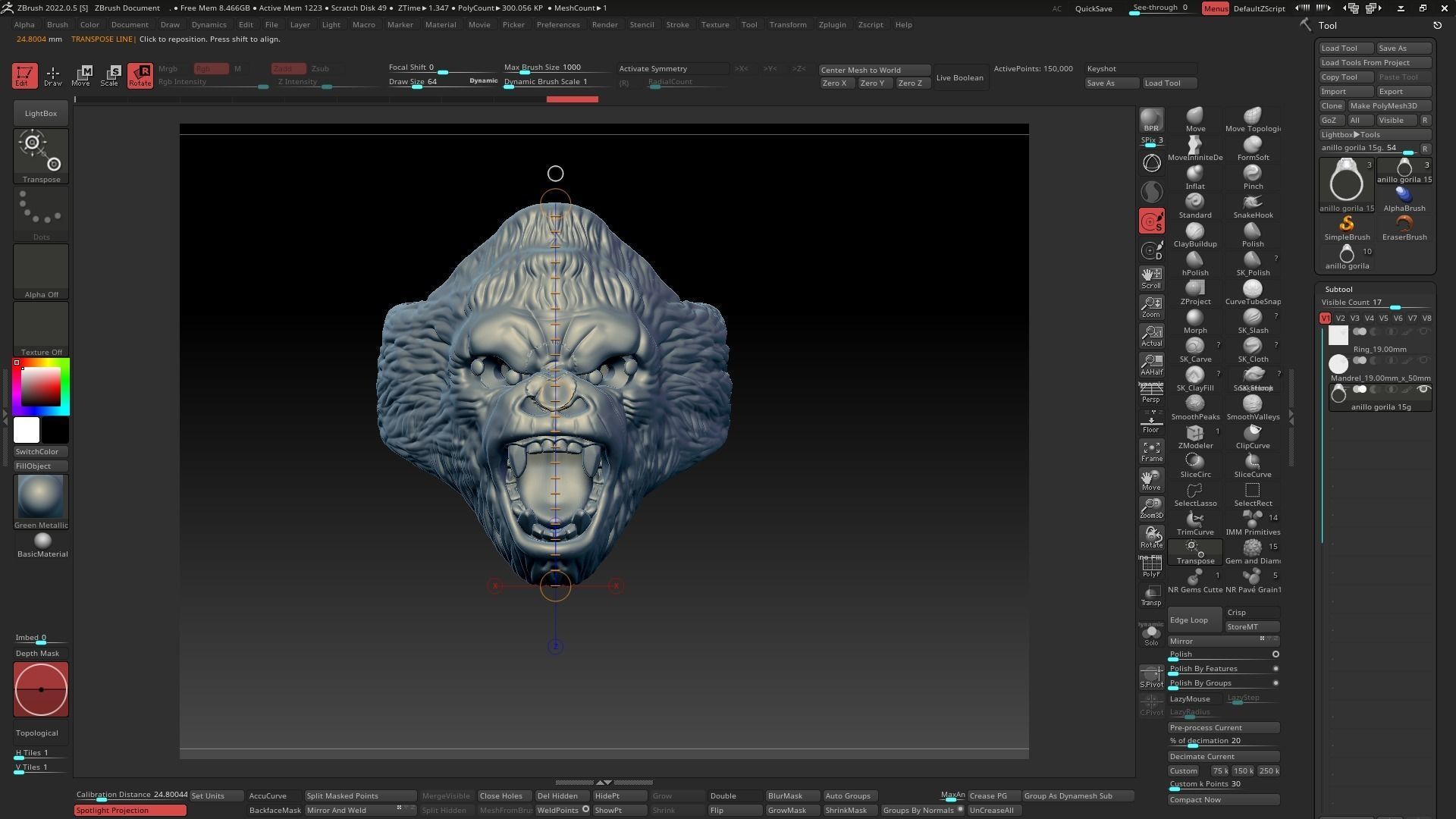Open the Texture Off picker
Screen dimensions: 1456x819
(41, 329)
